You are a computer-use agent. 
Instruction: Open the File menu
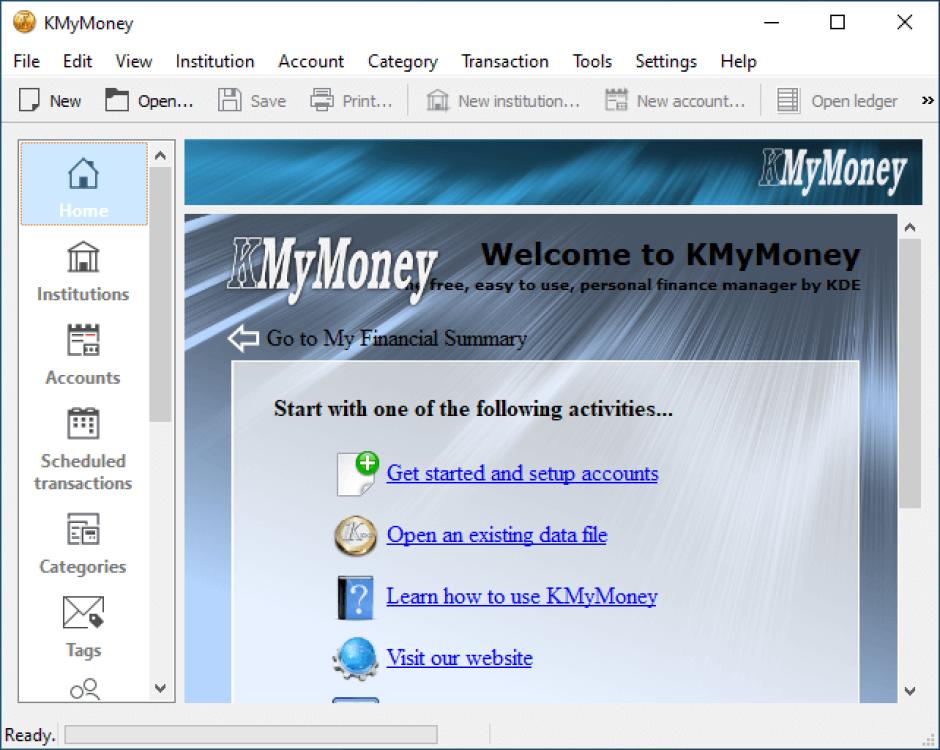coord(26,61)
